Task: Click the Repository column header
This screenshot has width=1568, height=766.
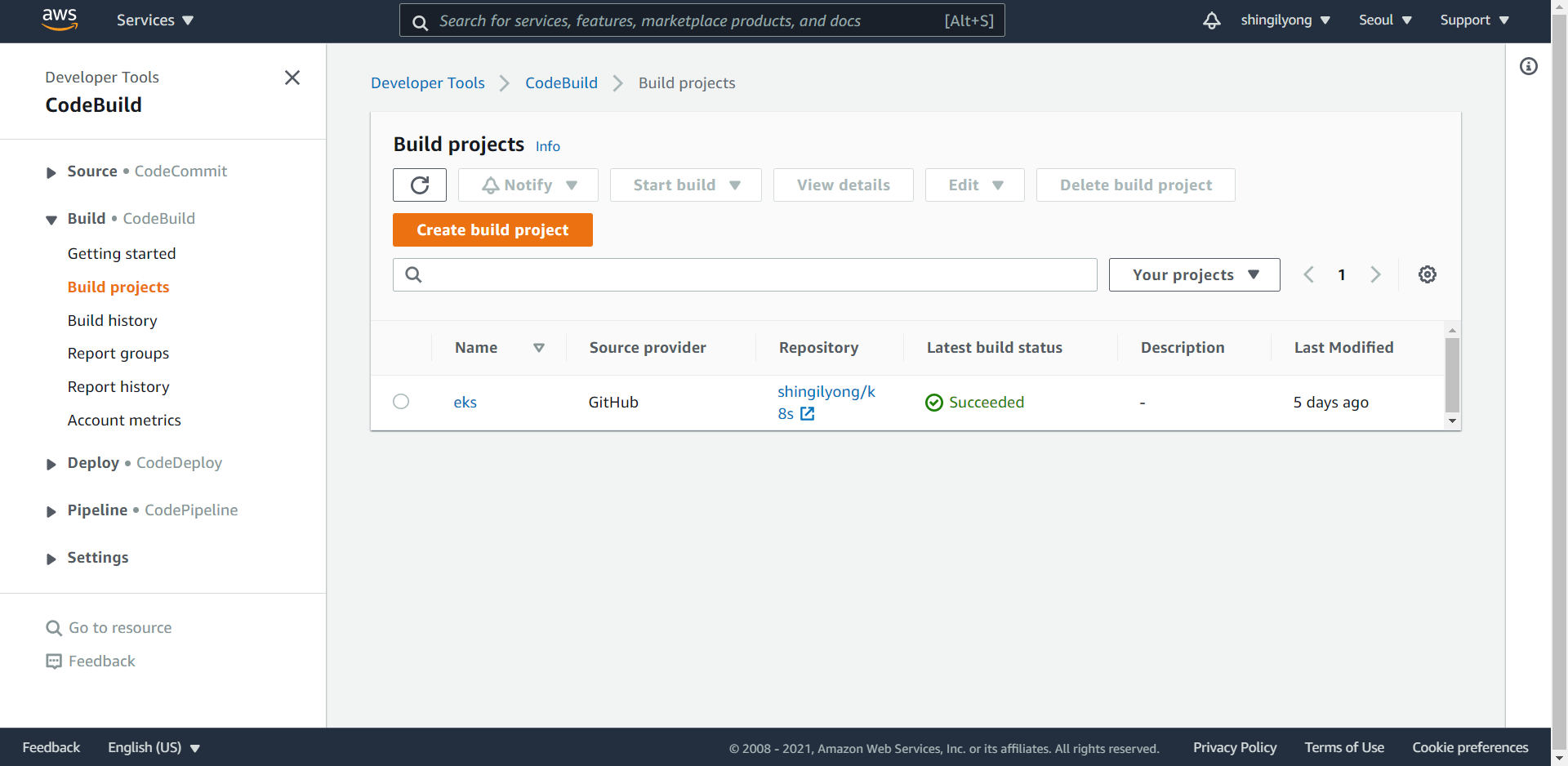Action: tap(819, 348)
